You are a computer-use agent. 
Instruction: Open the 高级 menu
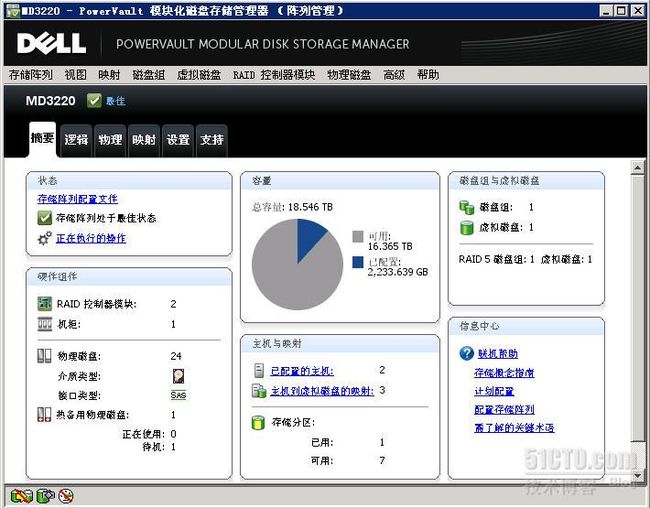(x=394, y=75)
